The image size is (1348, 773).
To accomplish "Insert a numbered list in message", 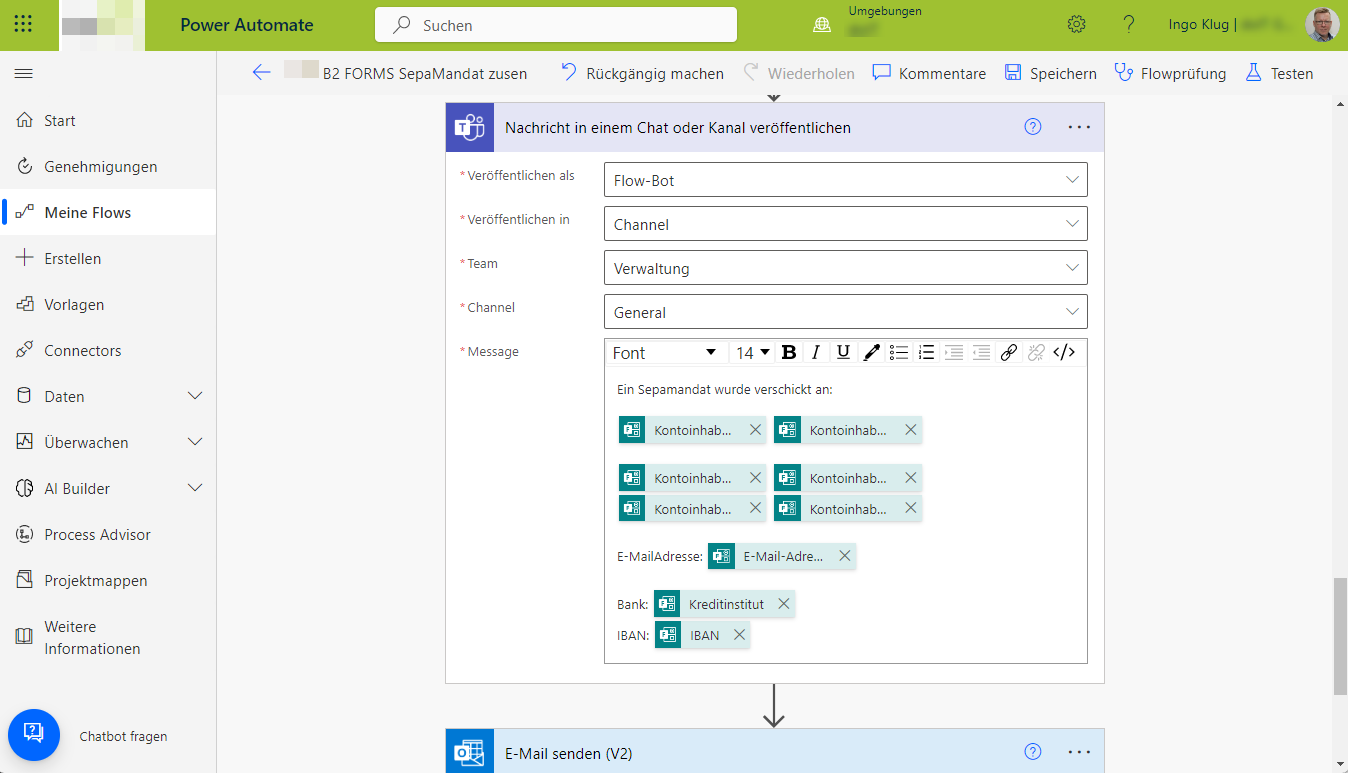I will pos(926,352).
